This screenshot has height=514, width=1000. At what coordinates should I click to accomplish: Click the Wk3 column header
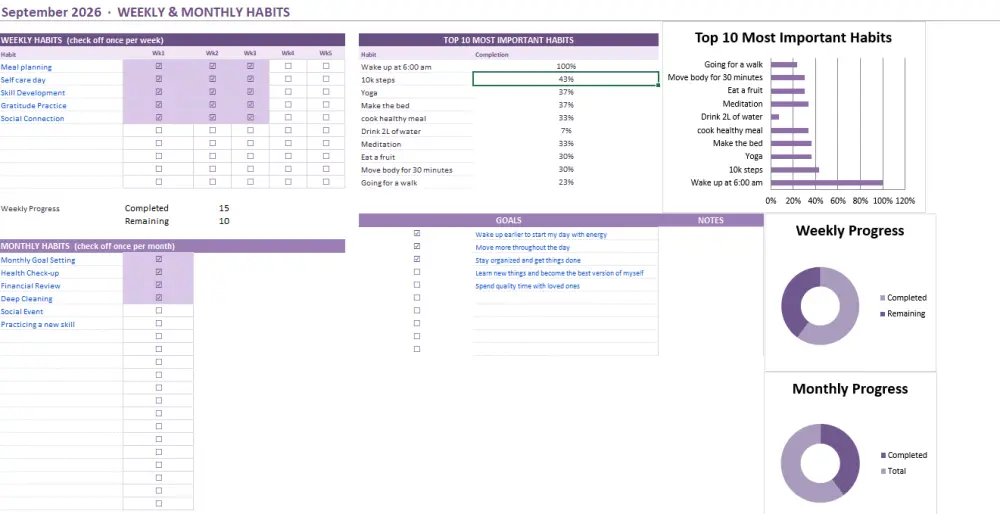(250, 54)
